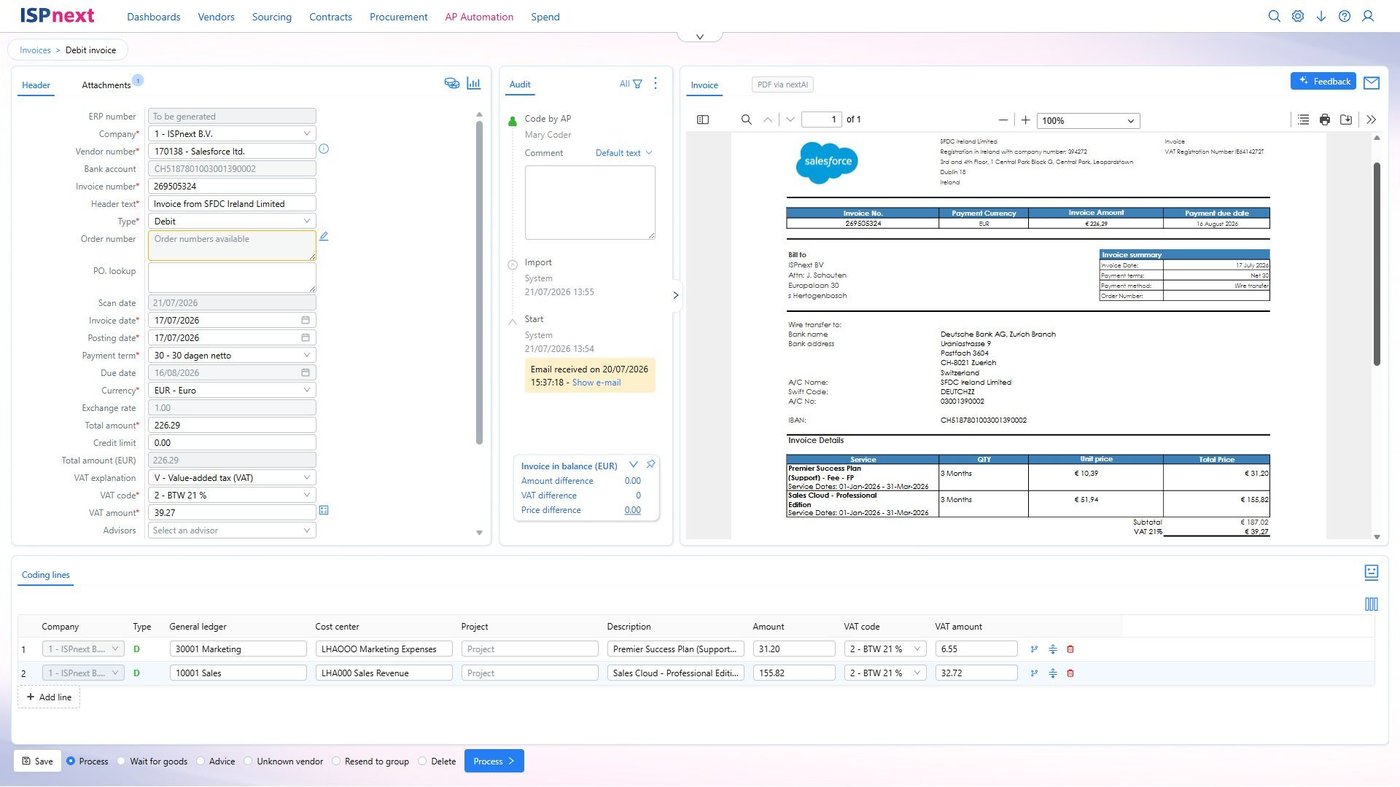Pin the Invoice in balance box
This screenshot has height=787, width=1400.
click(650, 465)
